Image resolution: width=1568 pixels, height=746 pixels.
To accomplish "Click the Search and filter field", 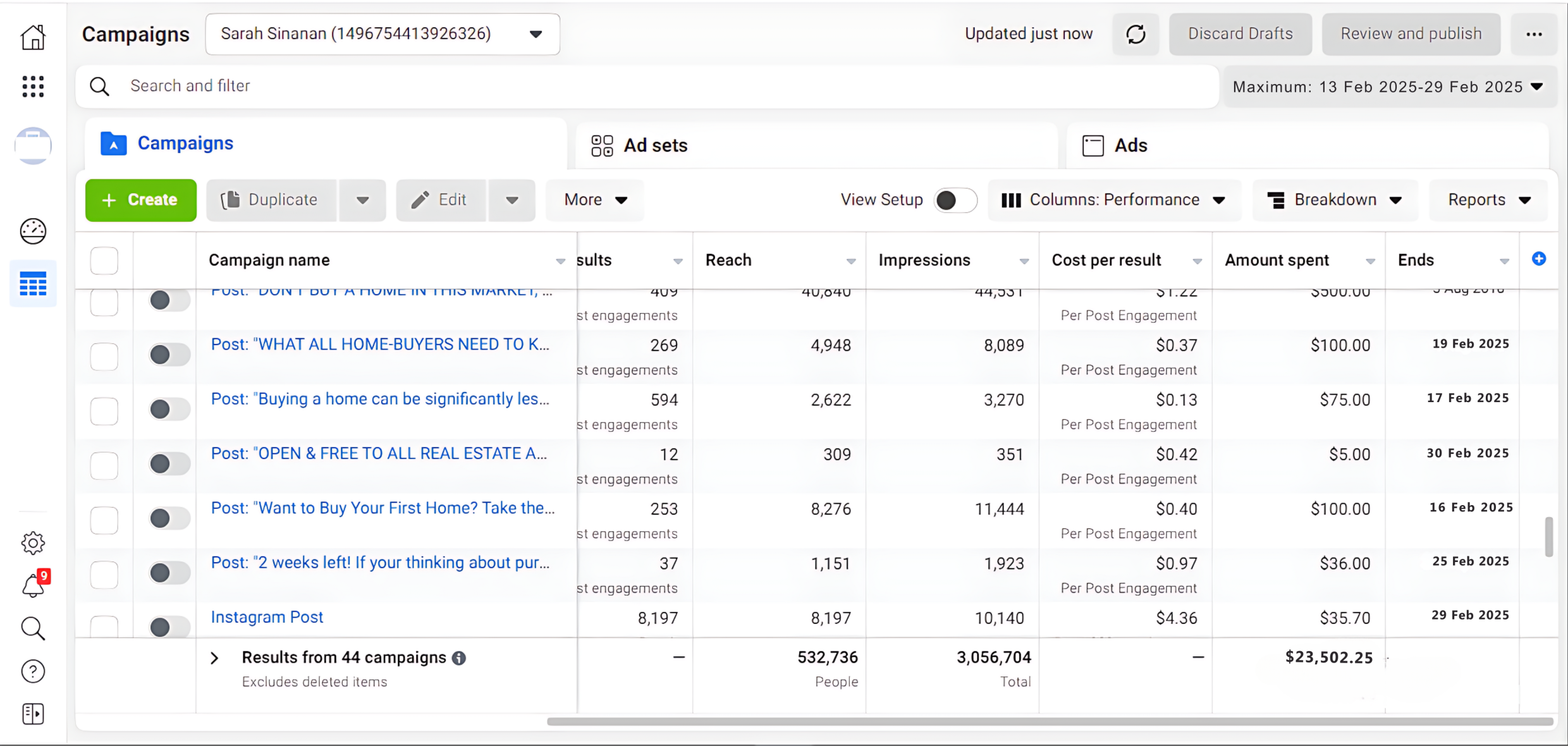I will 645,86.
